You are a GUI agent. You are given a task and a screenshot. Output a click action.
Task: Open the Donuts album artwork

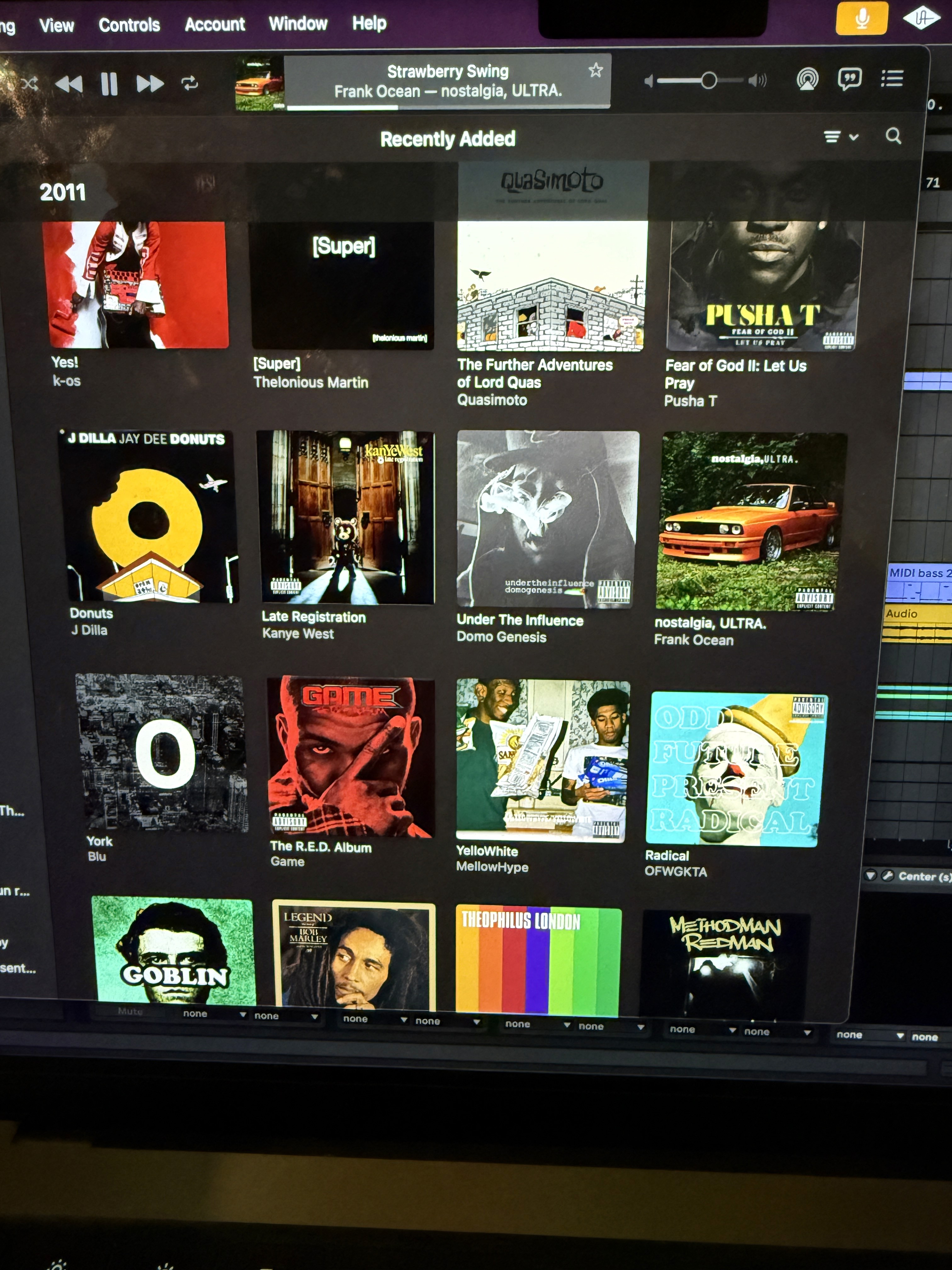(x=149, y=517)
